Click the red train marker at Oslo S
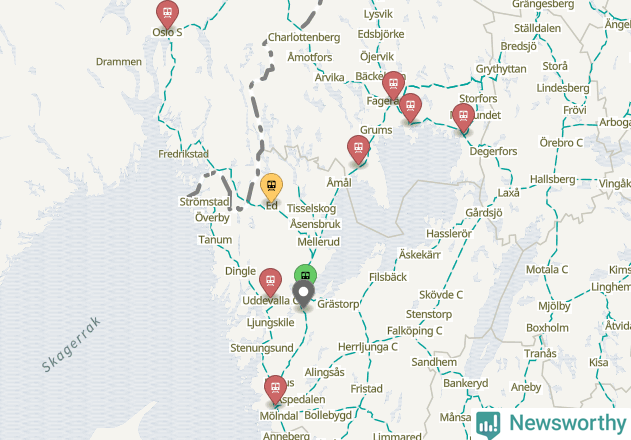 [x=167, y=13]
